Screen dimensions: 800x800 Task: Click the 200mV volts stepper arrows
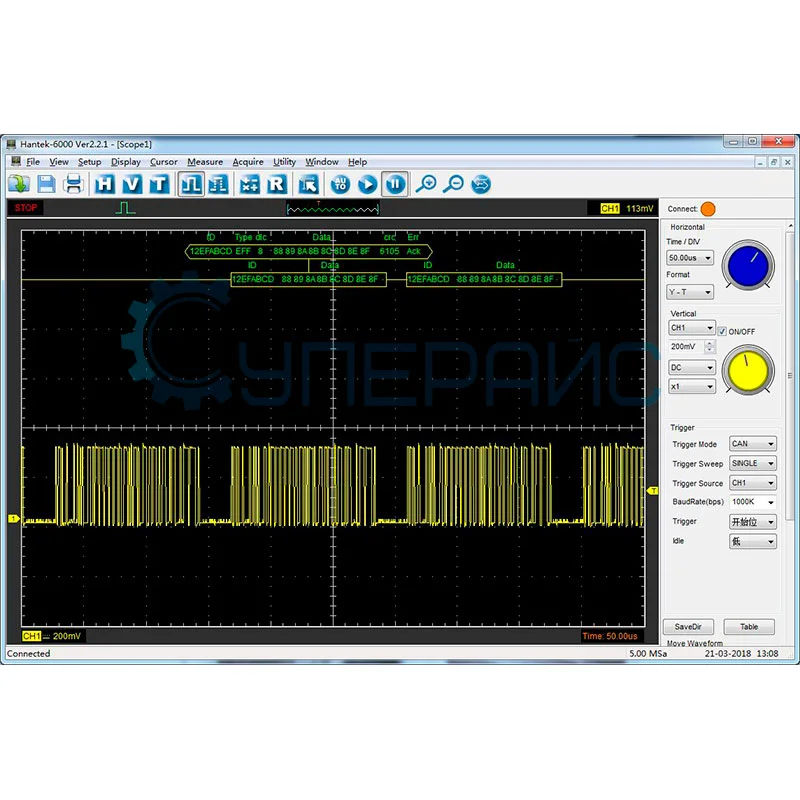point(710,347)
